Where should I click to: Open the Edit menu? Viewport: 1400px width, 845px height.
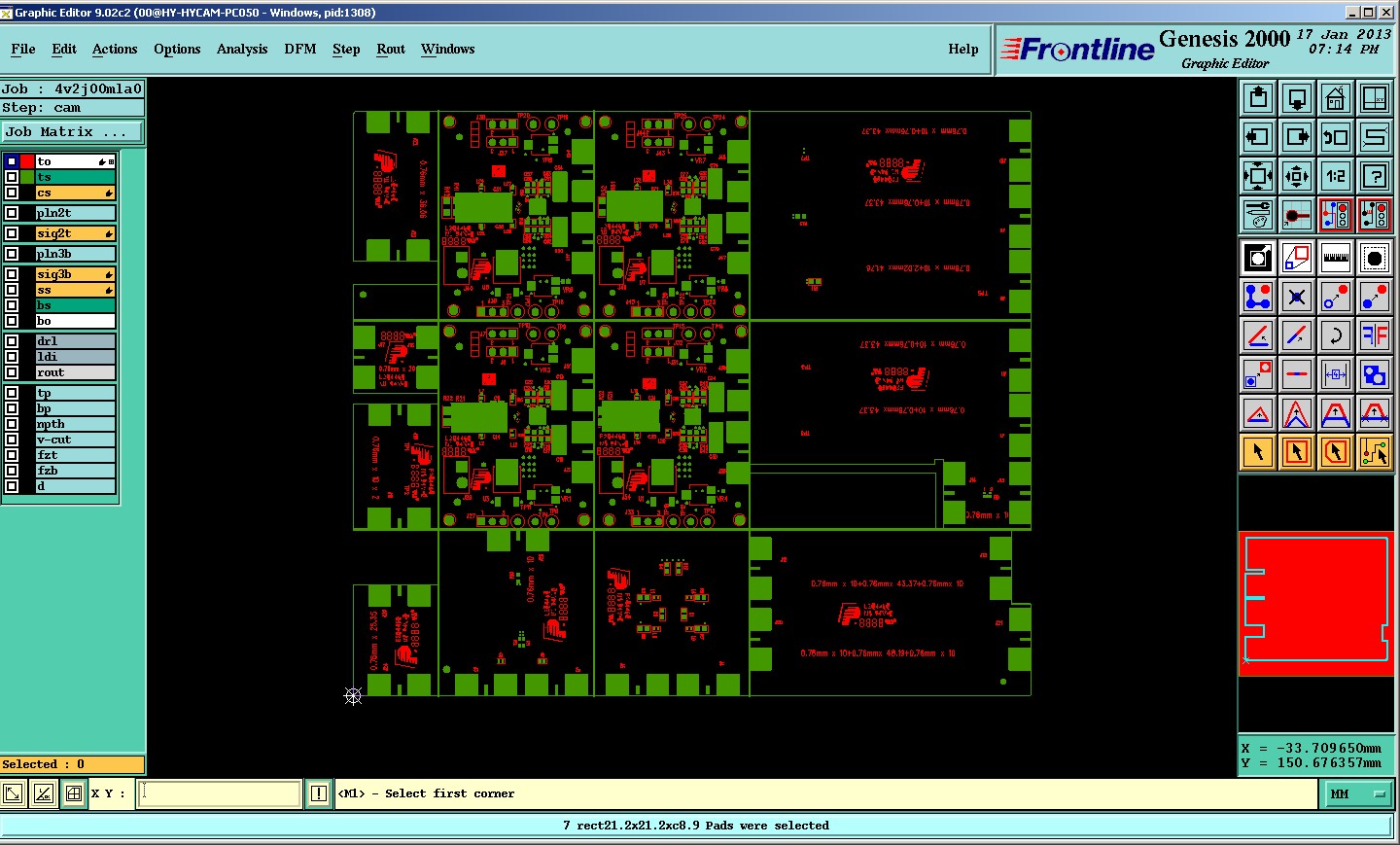click(x=64, y=49)
